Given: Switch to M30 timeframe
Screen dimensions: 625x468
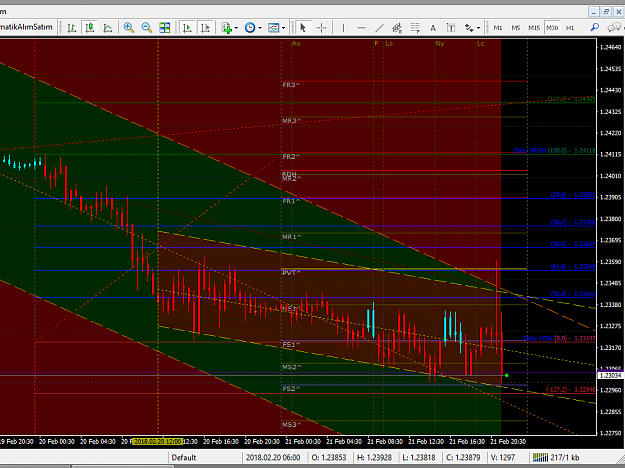Looking at the screenshot, I should tap(552, 28).
